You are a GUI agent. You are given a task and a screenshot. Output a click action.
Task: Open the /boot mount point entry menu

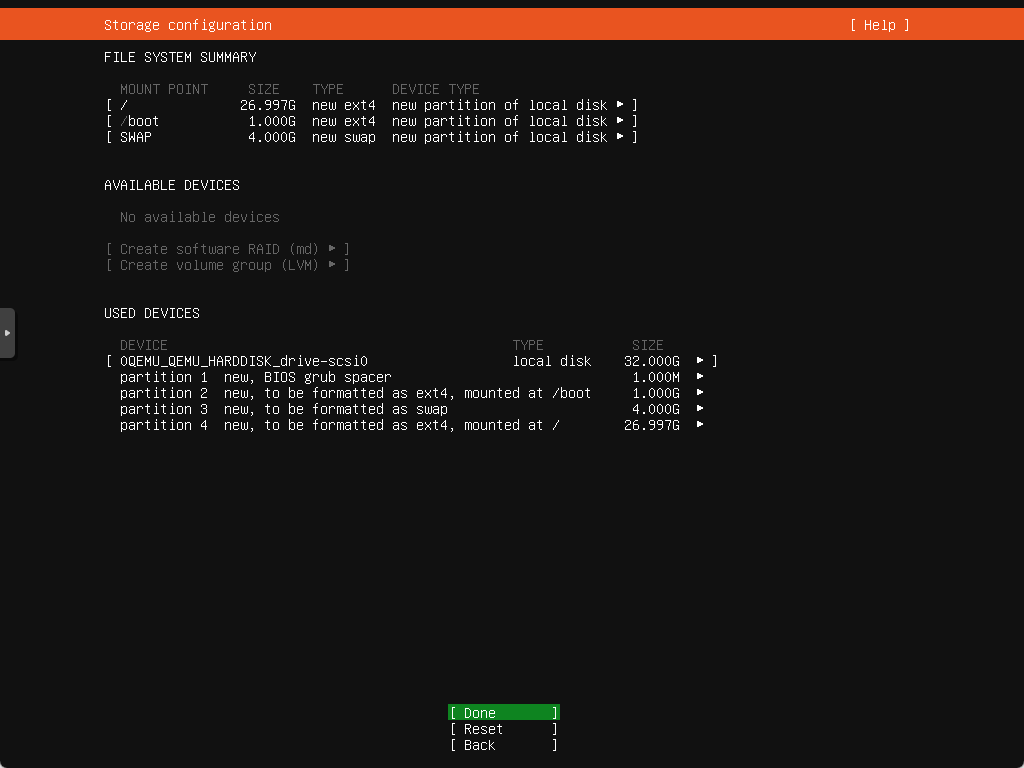click(370, 121)
